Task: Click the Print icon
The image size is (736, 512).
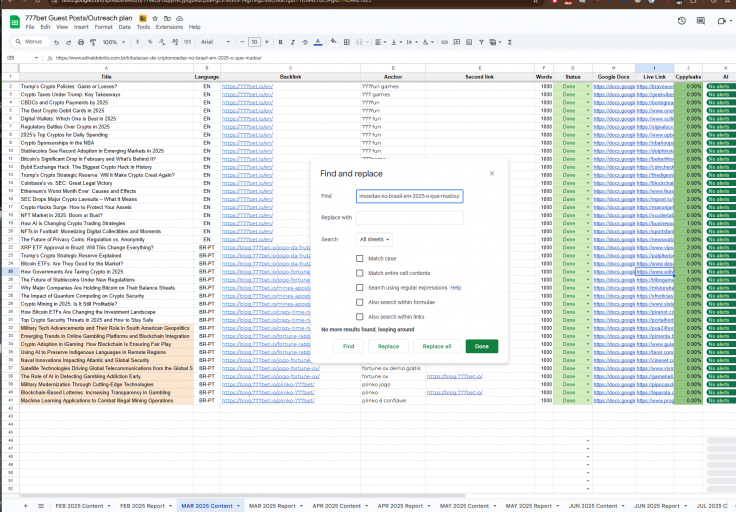Action: tap(81, 42)
